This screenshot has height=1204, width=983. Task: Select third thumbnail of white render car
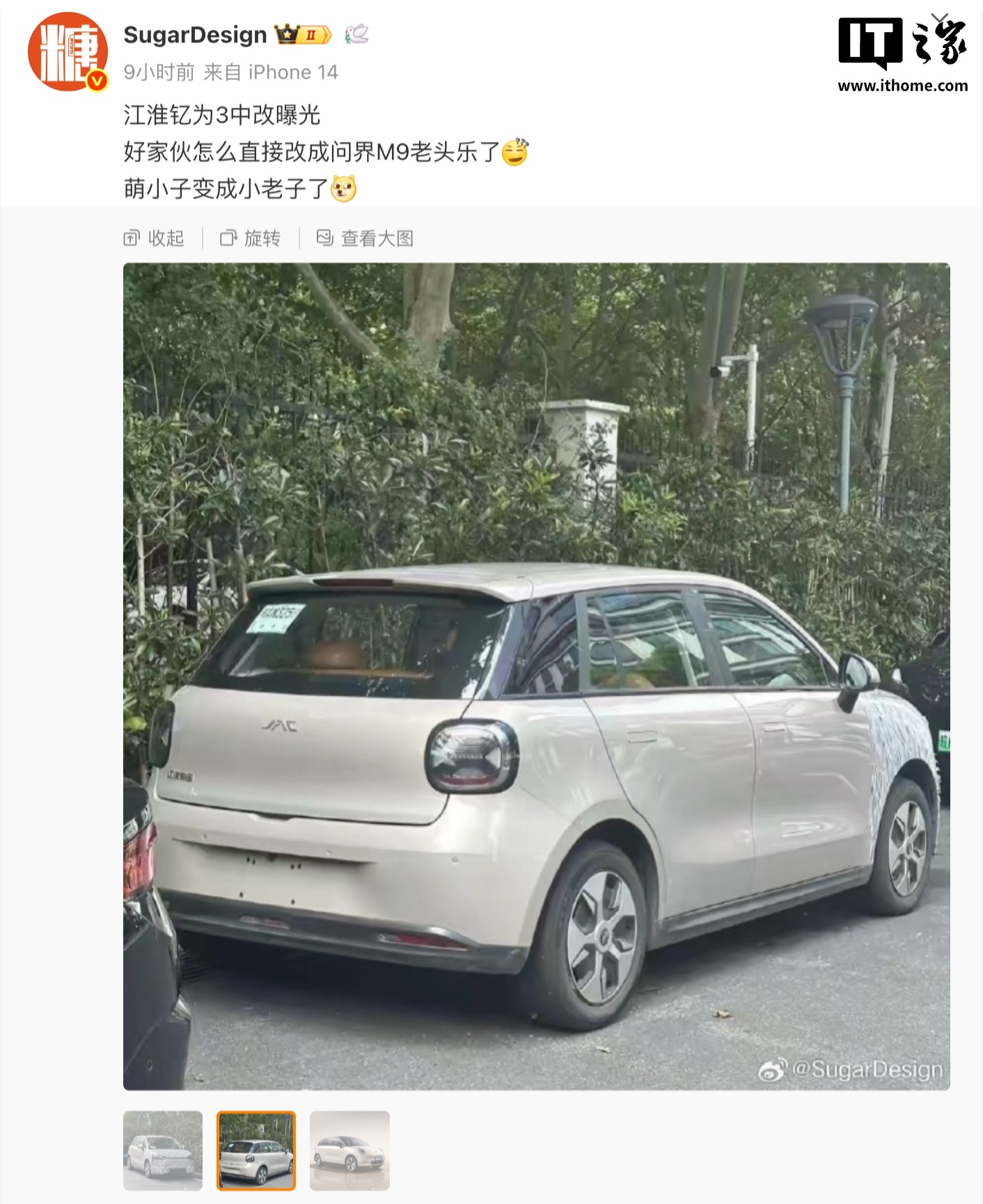coord(349,1150)
